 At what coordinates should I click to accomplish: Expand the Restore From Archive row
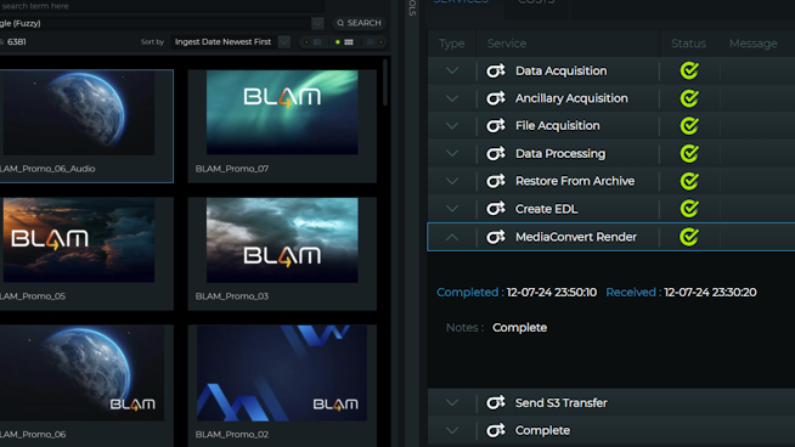[x=452, y=181]
